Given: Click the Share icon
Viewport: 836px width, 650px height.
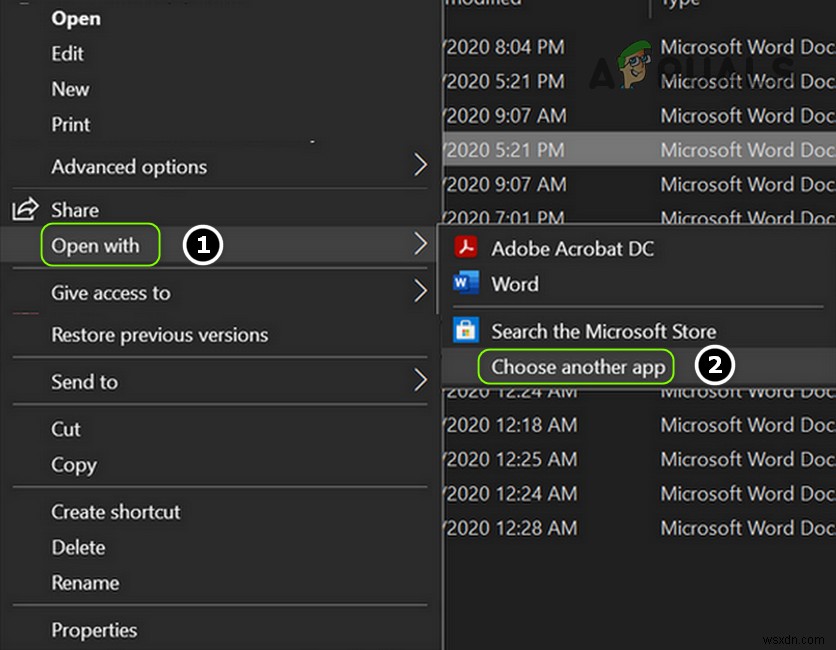Looking at the screenshot, I should coord(25,210).
